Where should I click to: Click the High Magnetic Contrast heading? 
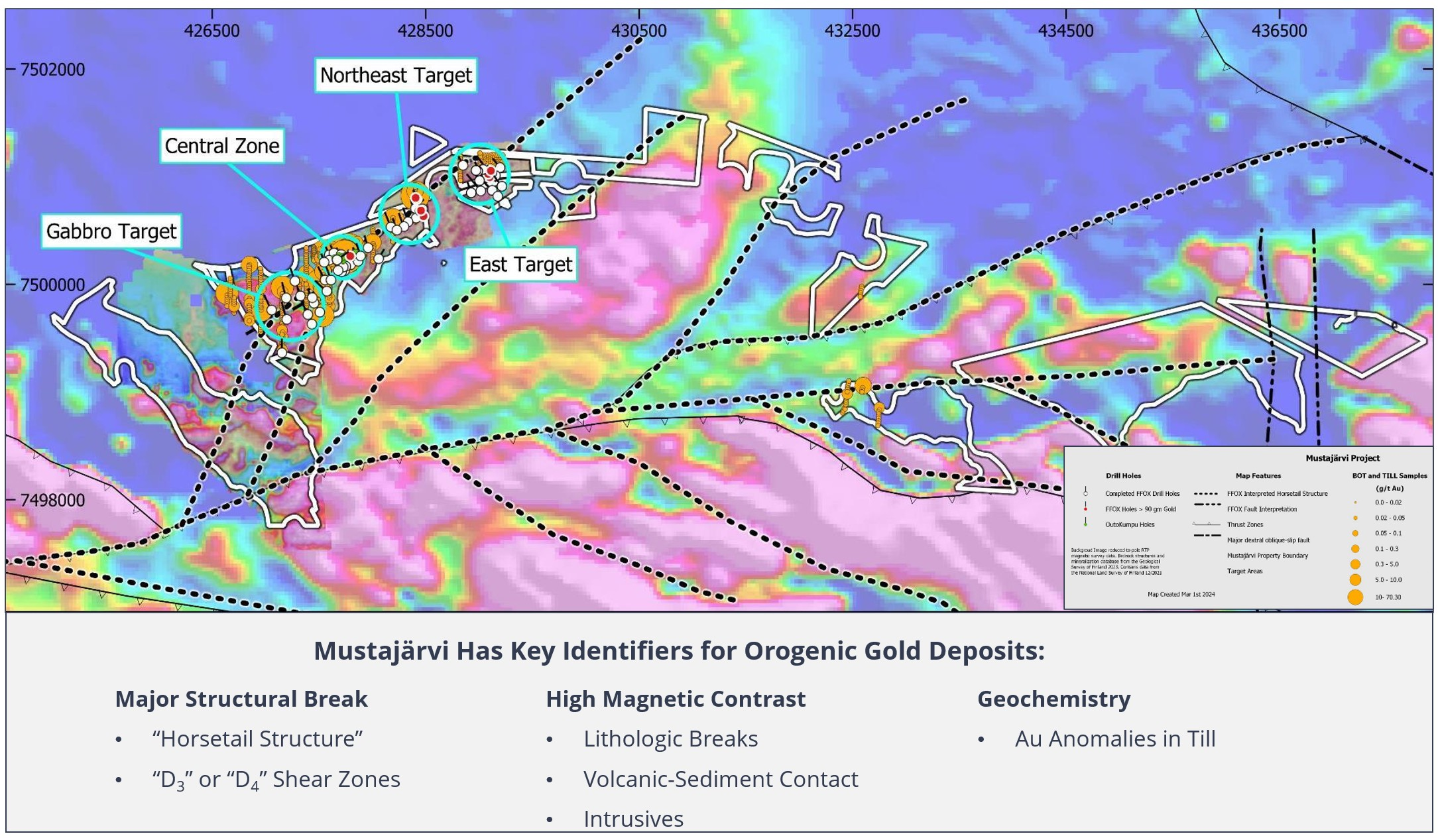point(676,699)
